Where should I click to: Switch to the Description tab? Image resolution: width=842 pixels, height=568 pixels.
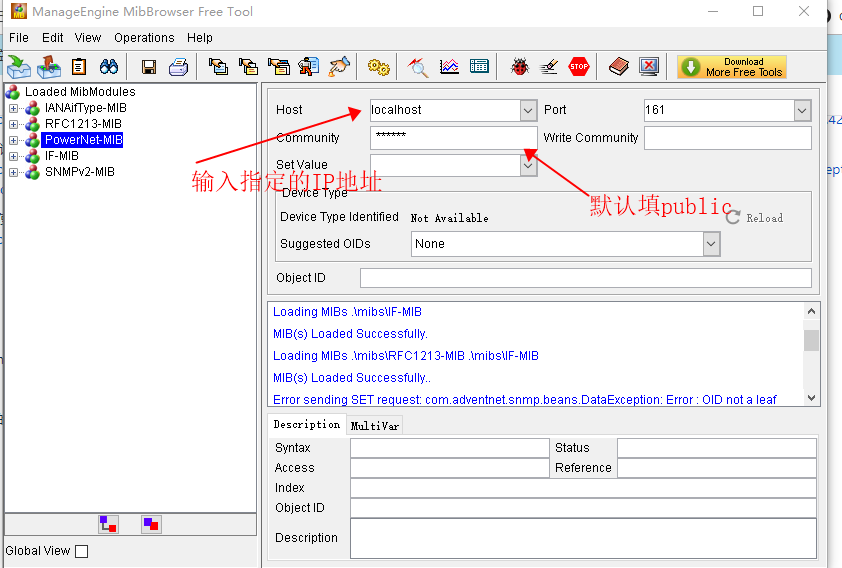coord(307,424)
